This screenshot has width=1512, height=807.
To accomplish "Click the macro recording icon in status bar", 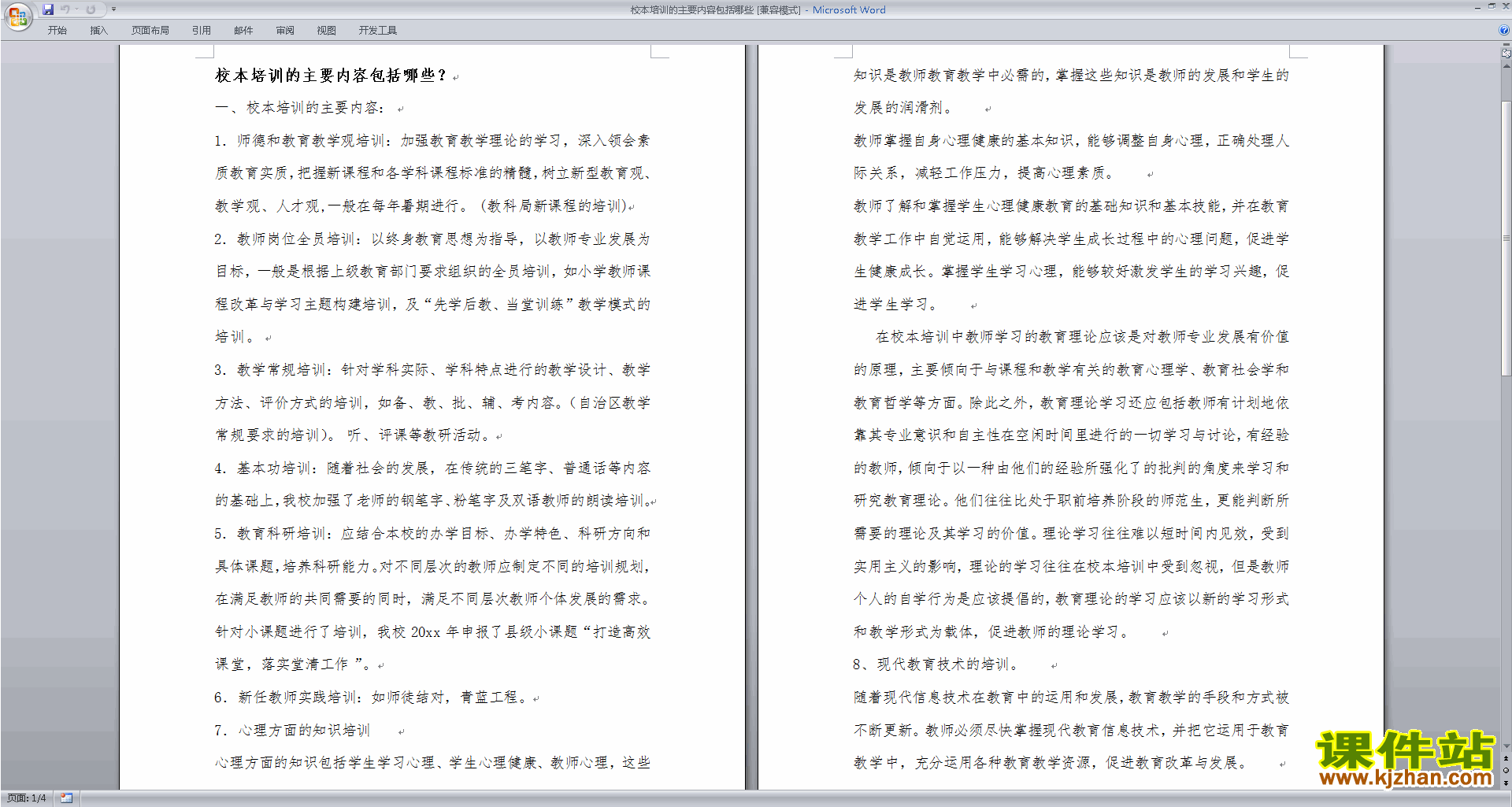I will pyautogui.click(x=67, y=798).
